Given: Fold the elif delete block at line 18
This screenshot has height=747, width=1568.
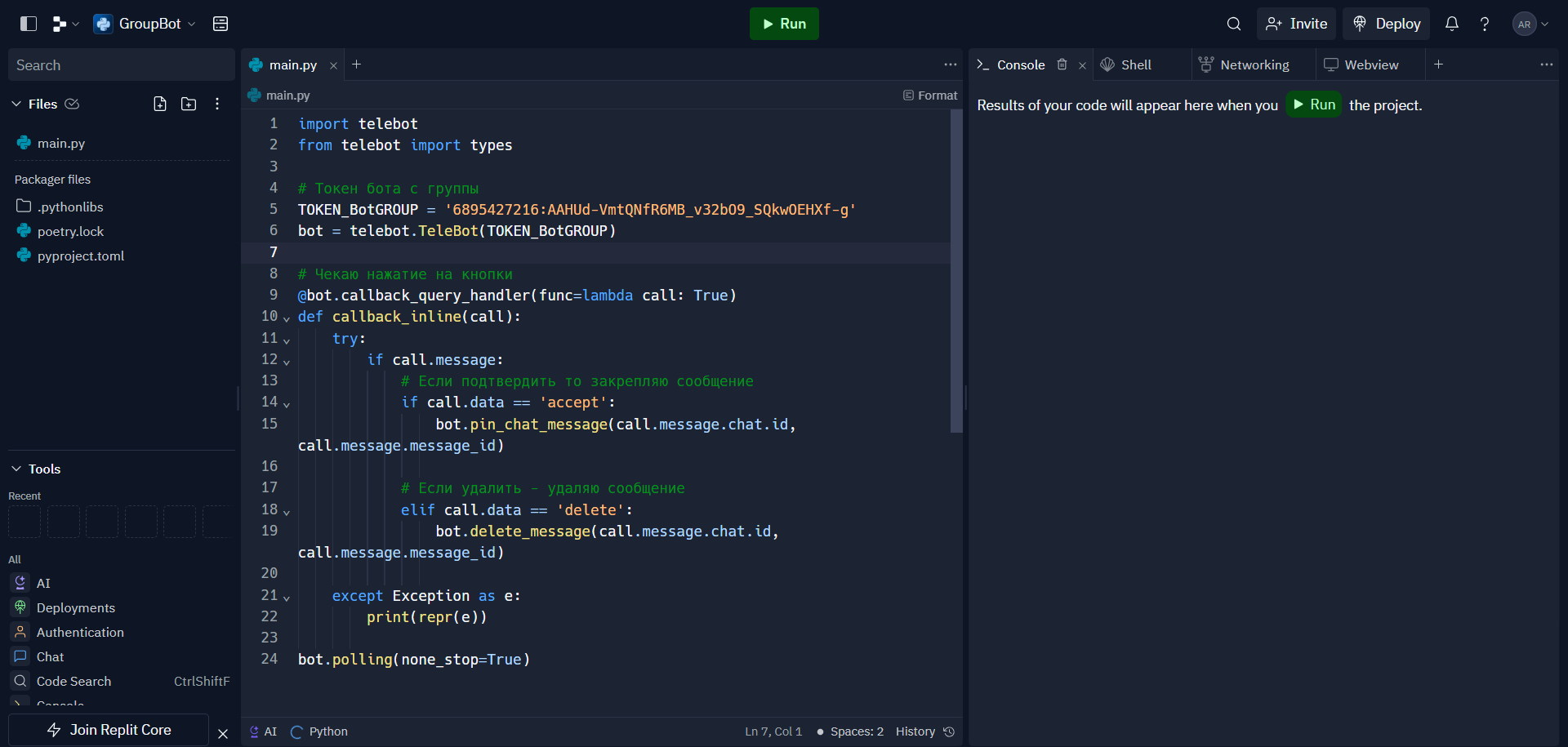Looking at the screenshot, I should point(287,511).
